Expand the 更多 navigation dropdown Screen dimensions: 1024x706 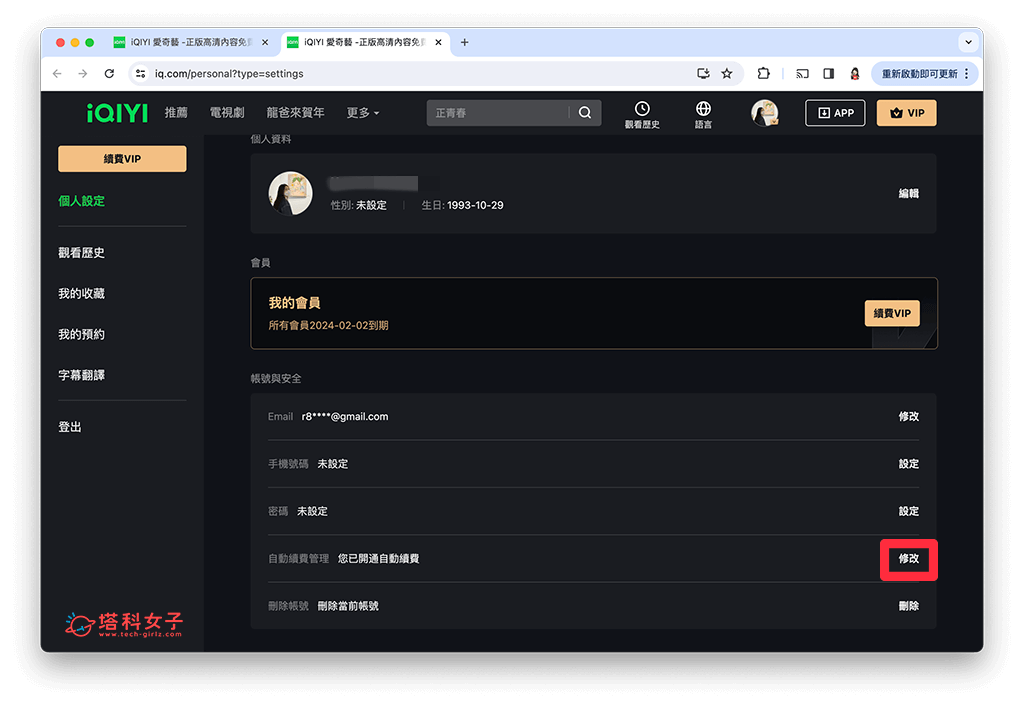point(362,112)
